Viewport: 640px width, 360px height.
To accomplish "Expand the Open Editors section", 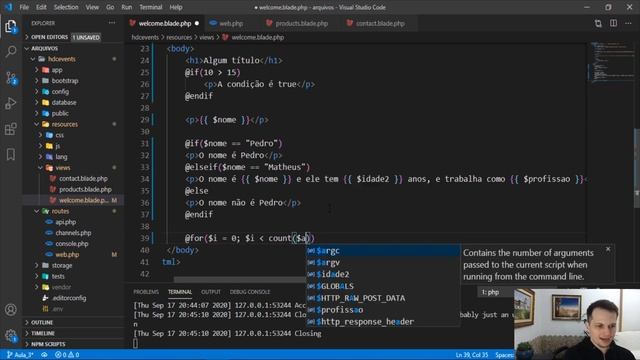I will tap(73, 37).
